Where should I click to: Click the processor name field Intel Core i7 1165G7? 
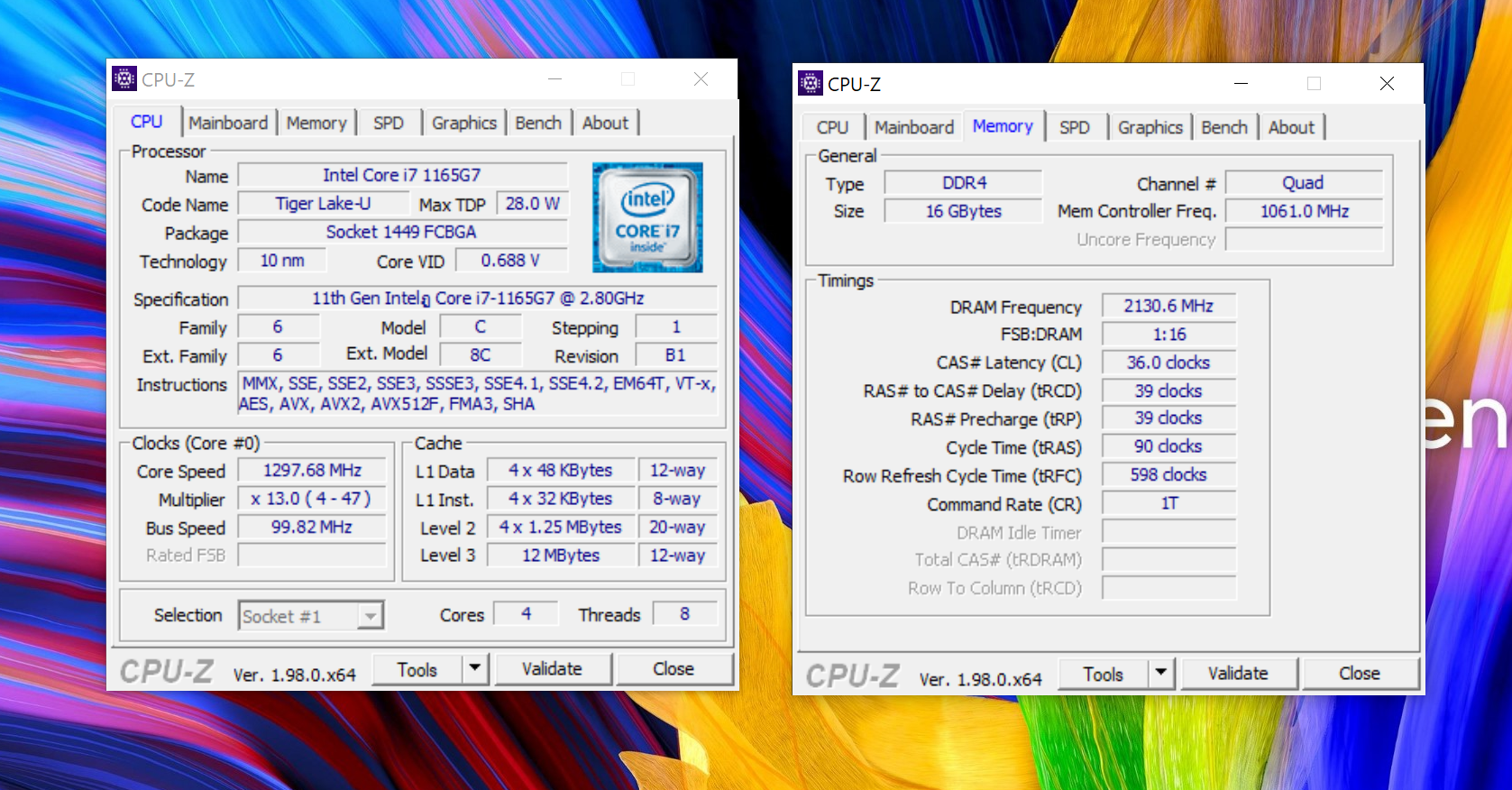tap(402, 175)
